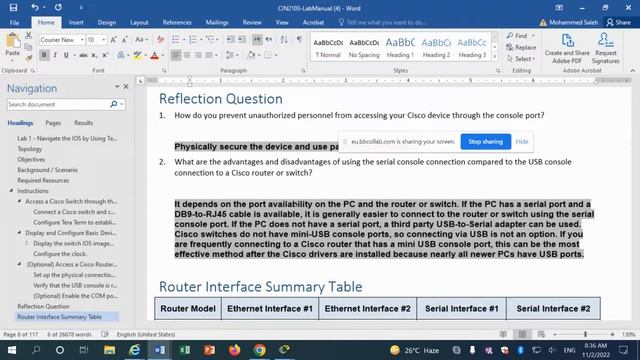
Task: Show or hide paragraph marks
Action: 300,40
